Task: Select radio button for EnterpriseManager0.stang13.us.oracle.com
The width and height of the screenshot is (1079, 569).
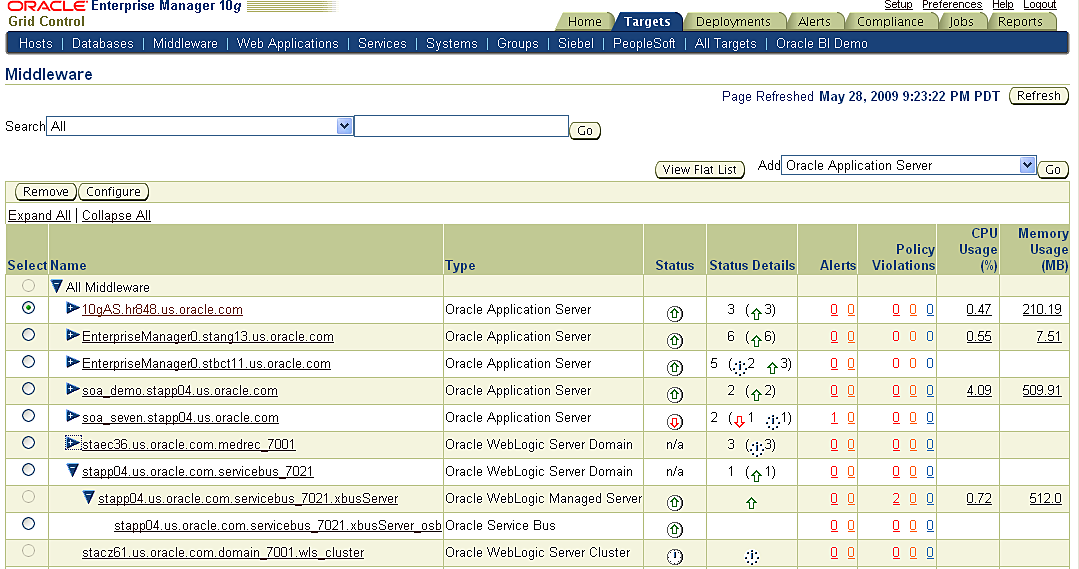Action: (x=28, y=334)
